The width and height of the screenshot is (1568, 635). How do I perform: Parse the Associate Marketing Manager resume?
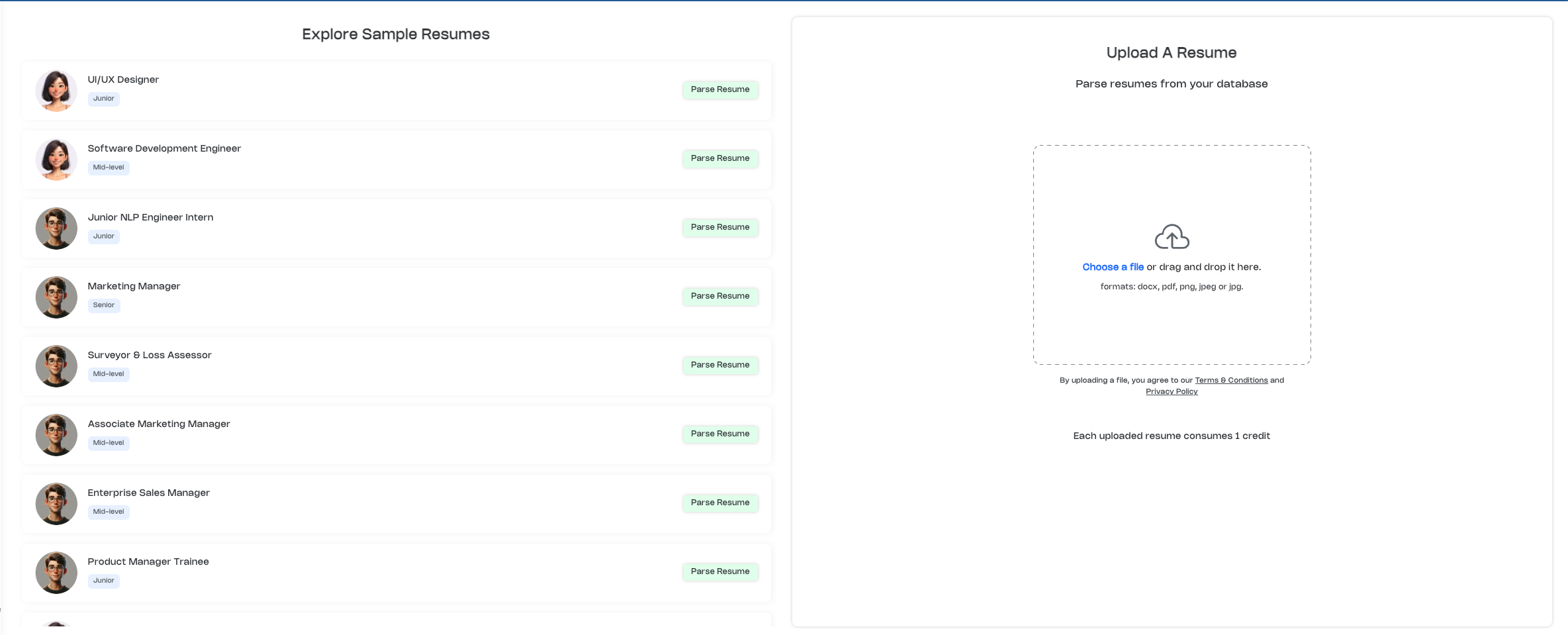click(720, 434)
